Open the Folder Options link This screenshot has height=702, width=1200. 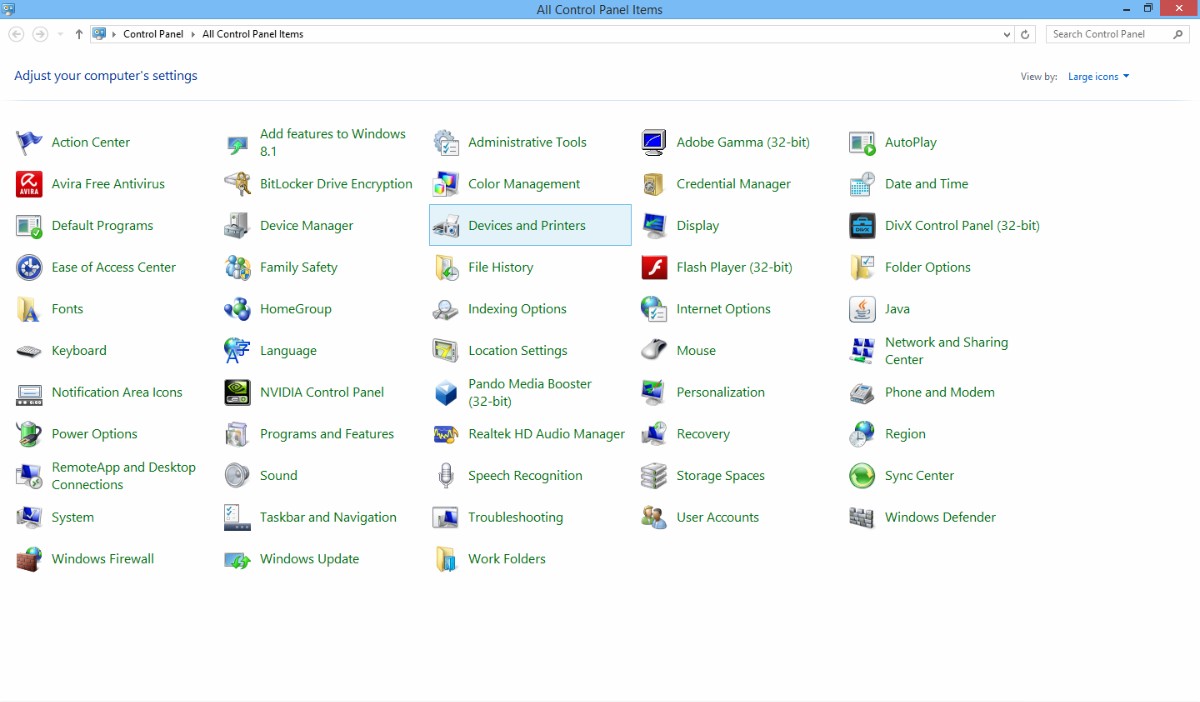(x=928, y=267)
